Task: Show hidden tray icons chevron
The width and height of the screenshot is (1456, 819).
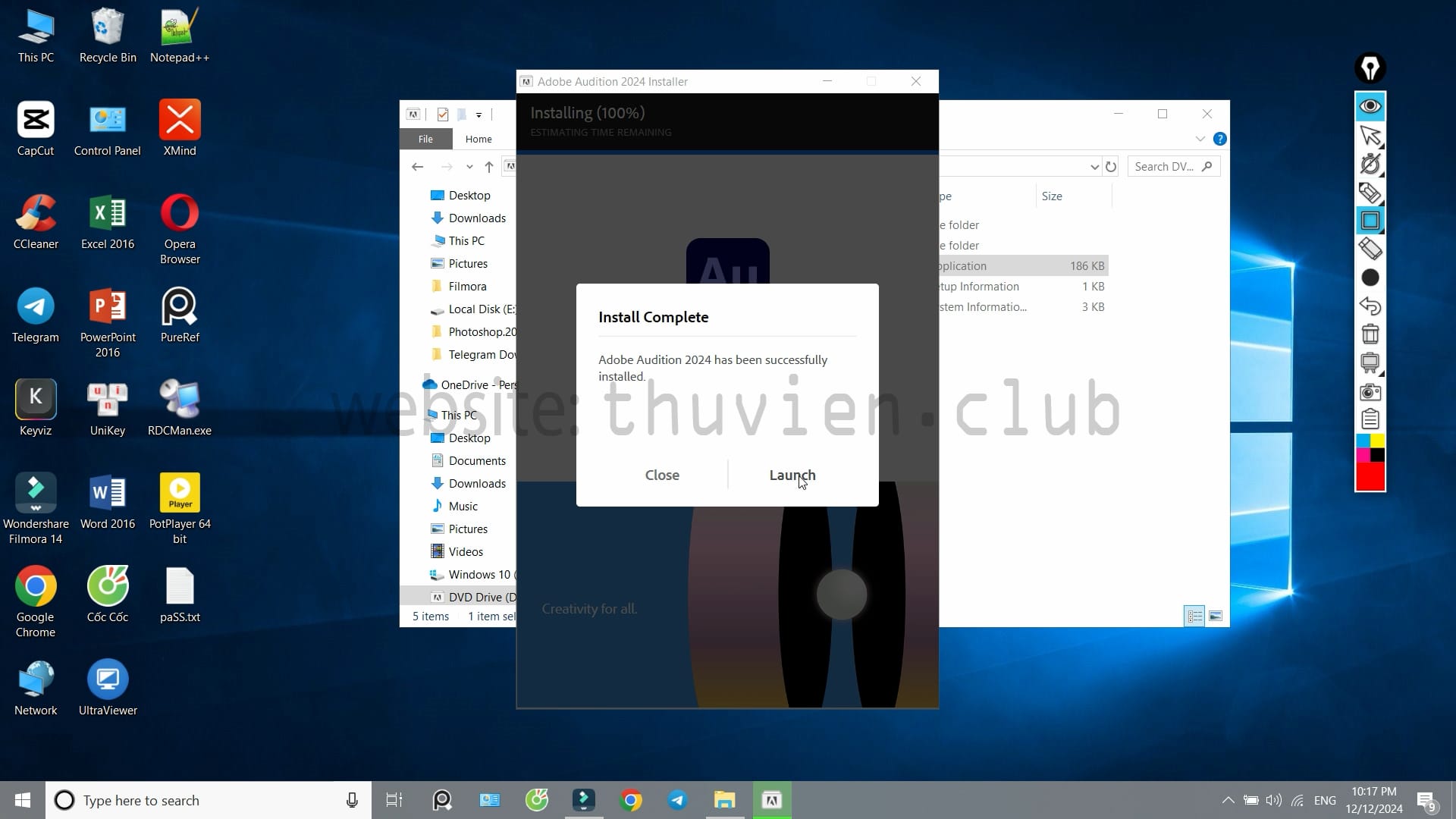Action: tap(1228, 800)
